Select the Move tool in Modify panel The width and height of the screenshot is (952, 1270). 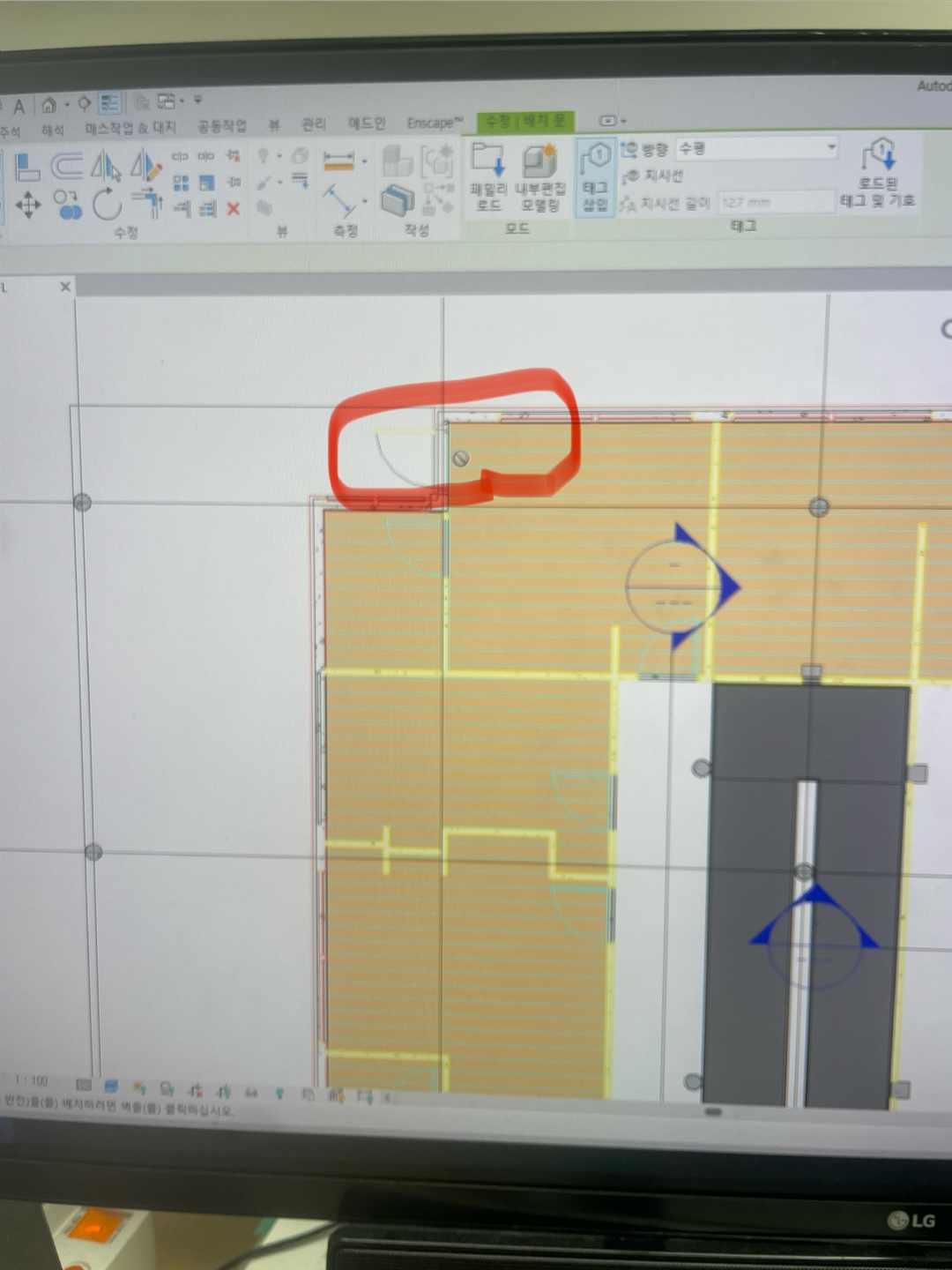tap(27, 205)
